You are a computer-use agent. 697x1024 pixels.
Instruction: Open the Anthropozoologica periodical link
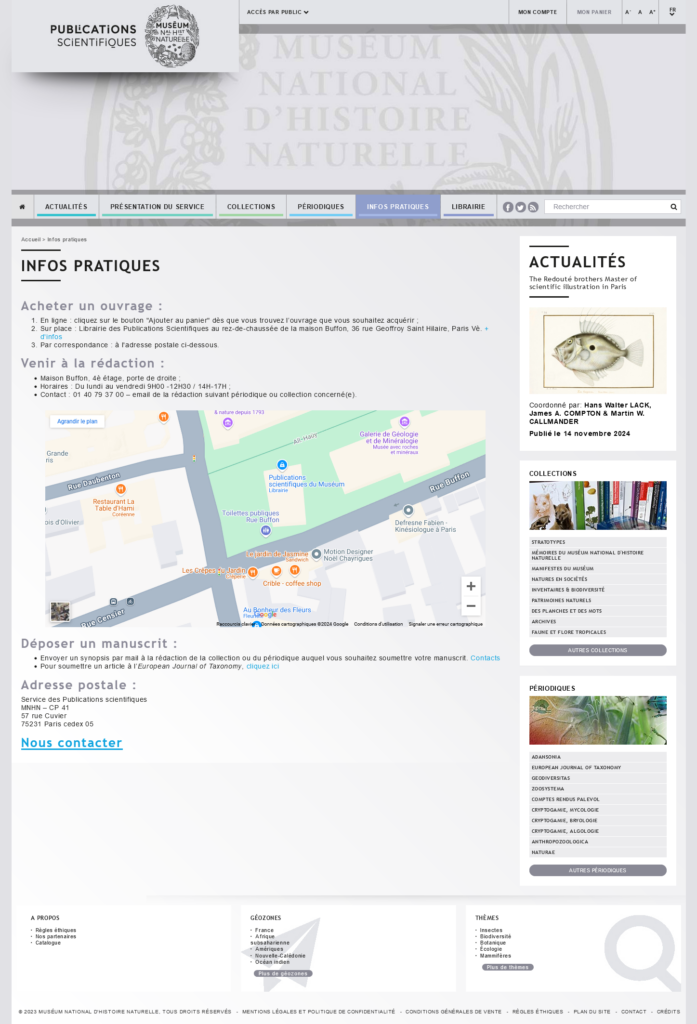pyautogui.click(x=598, y=842)
